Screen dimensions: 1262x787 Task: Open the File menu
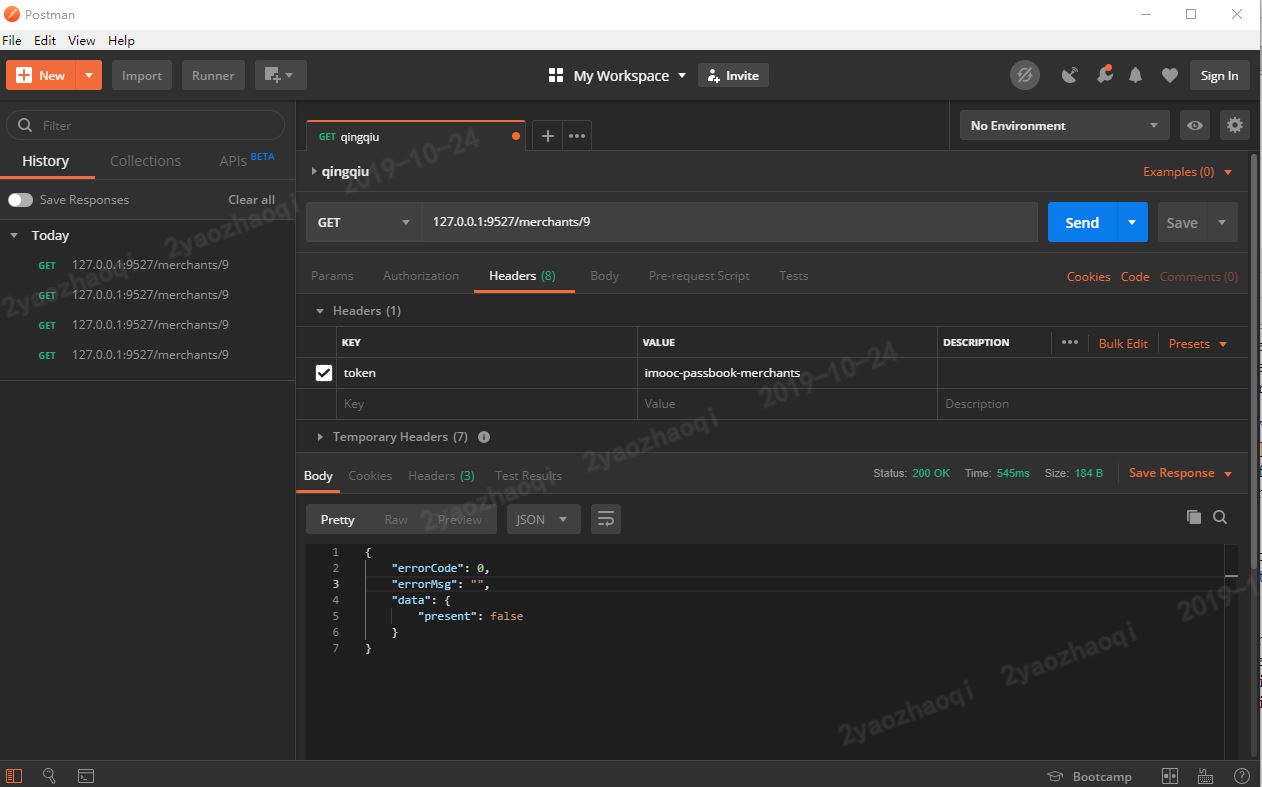(x=12, y=40)
